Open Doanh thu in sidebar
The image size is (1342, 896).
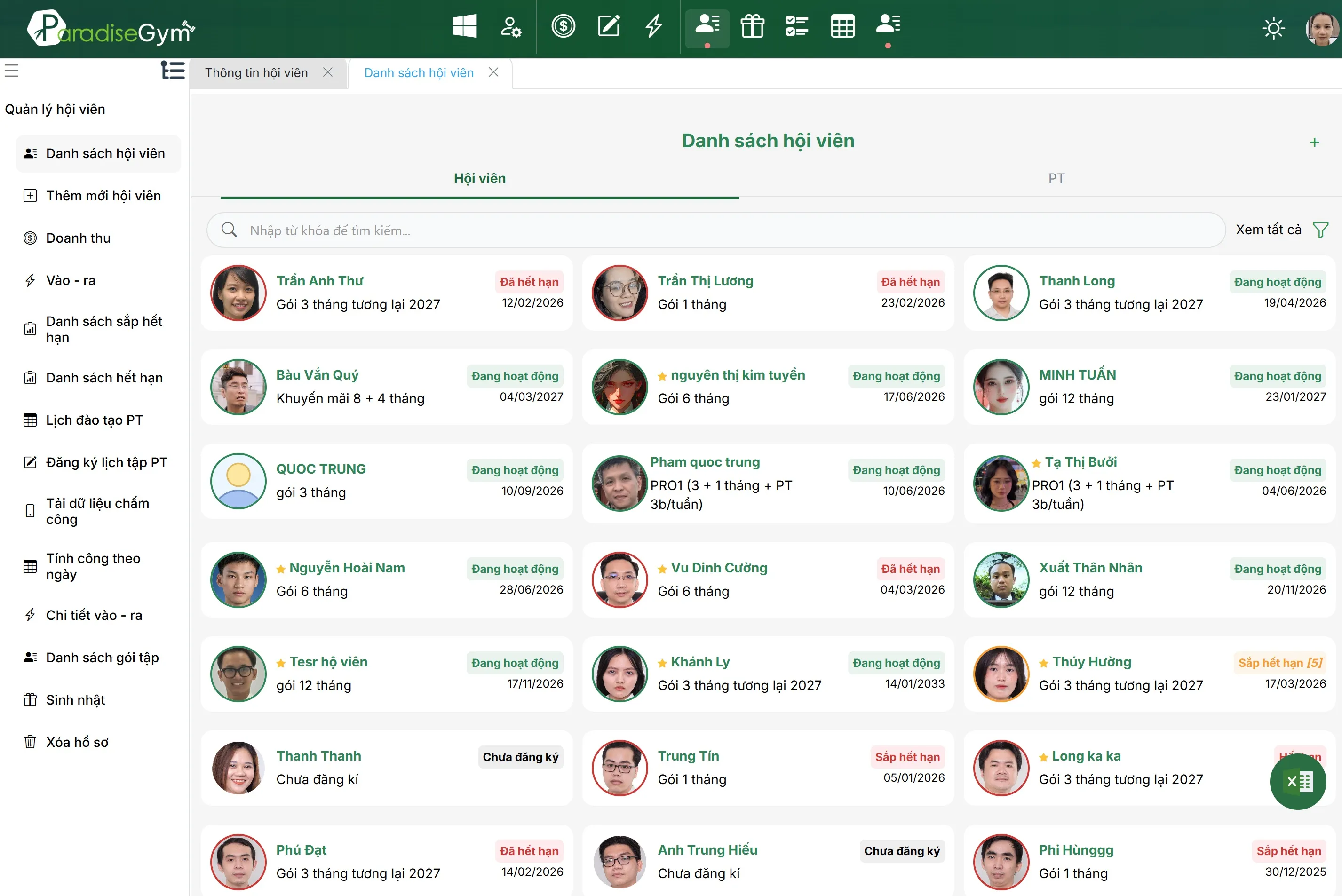[98, 238]
